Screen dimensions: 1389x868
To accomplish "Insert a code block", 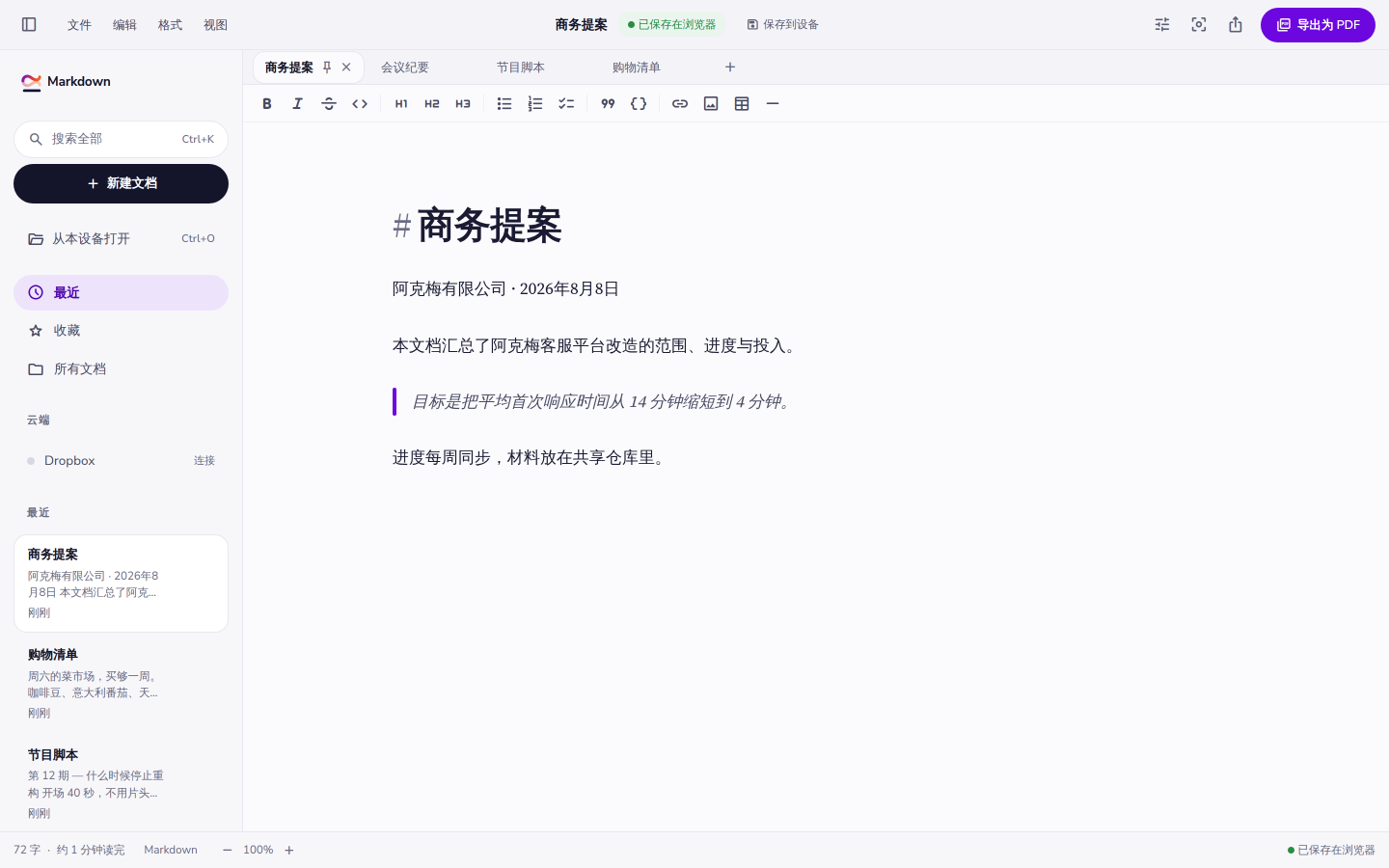I will (639, 104).
